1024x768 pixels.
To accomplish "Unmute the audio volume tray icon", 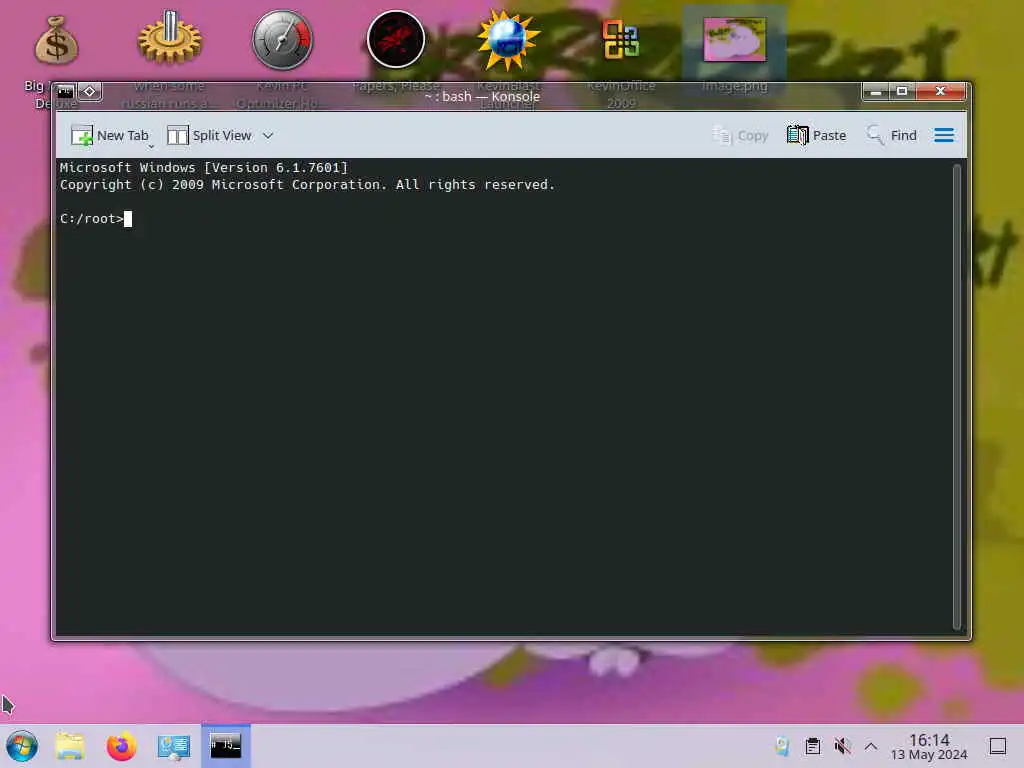I will [x=842, y=746].
